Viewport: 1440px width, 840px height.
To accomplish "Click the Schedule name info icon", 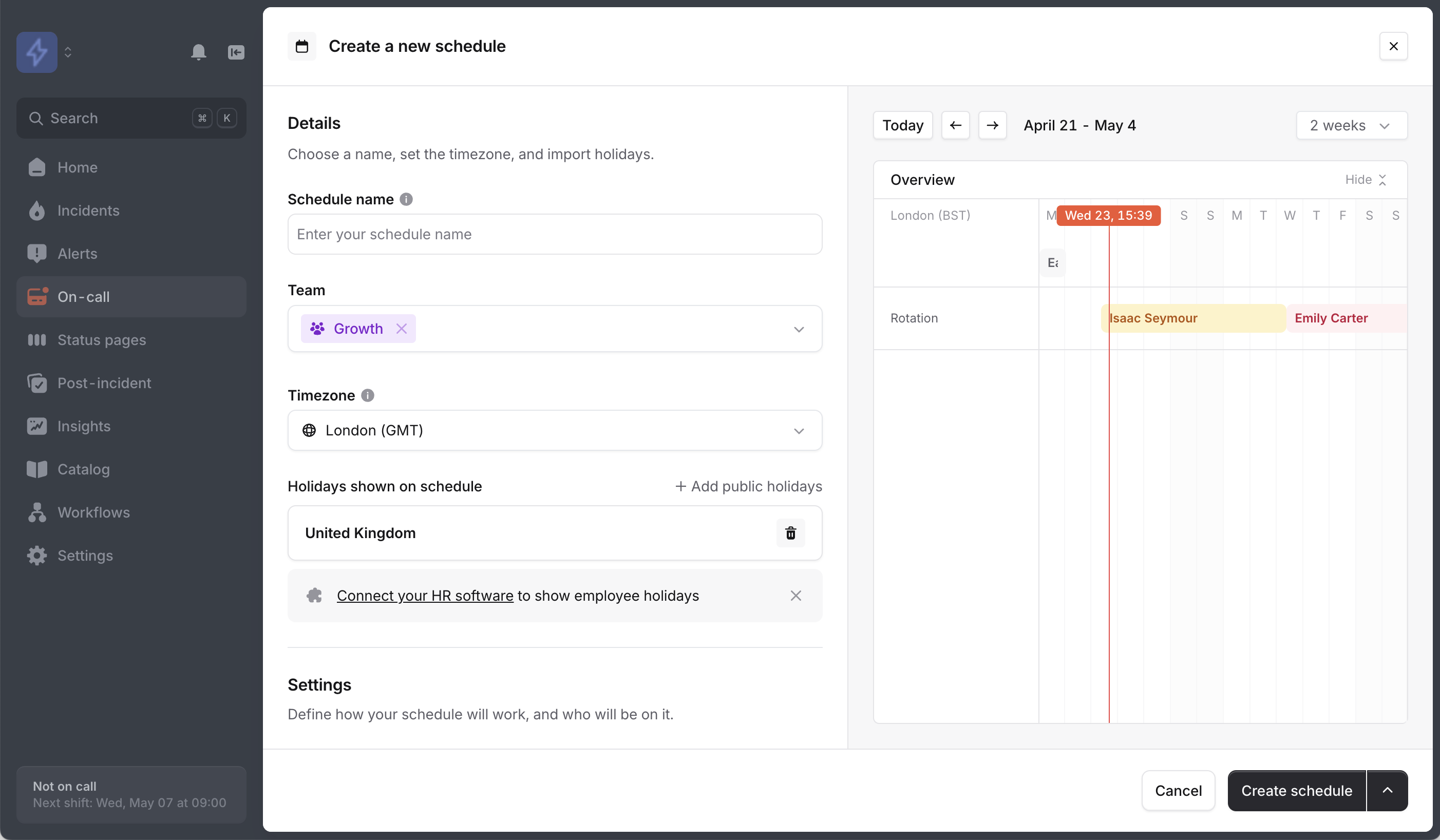I will coord(406,199).
